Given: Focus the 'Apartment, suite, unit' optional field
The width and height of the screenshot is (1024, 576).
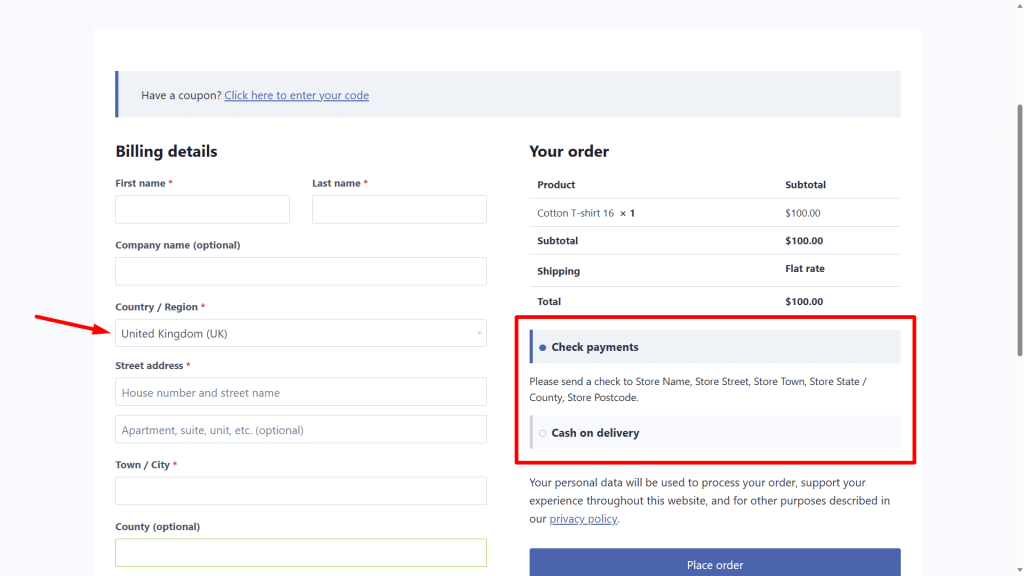Looking at the screenshot, I should [300, 429].
